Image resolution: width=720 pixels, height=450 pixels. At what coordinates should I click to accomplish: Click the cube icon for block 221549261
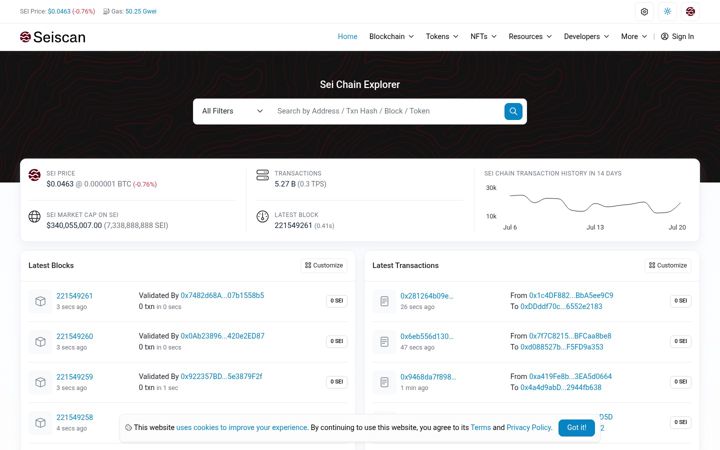click(x=40, y=301)
